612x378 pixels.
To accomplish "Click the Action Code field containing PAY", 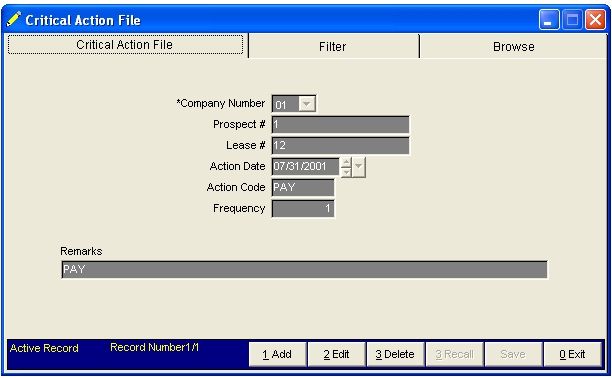I will (303, 187).
